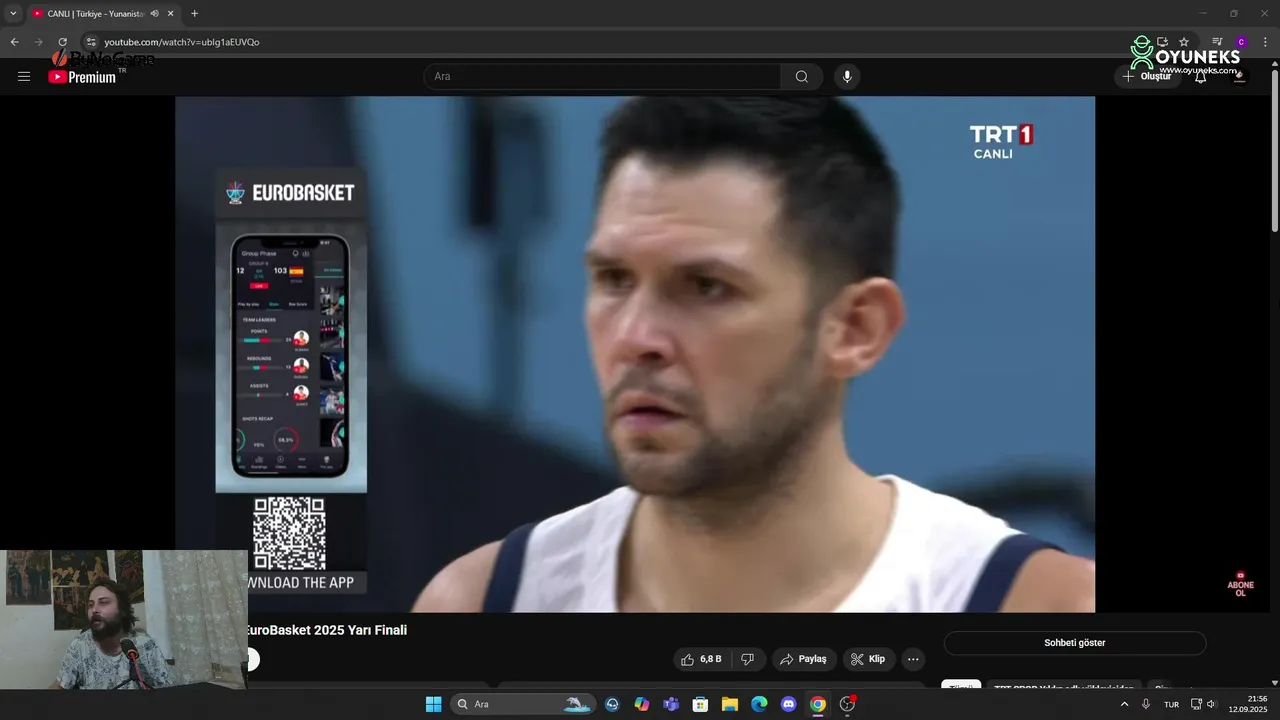Screen dimensions: 1280x720
Task: Launch Microsoft Store from taskbar
Action: click(701, 704)
